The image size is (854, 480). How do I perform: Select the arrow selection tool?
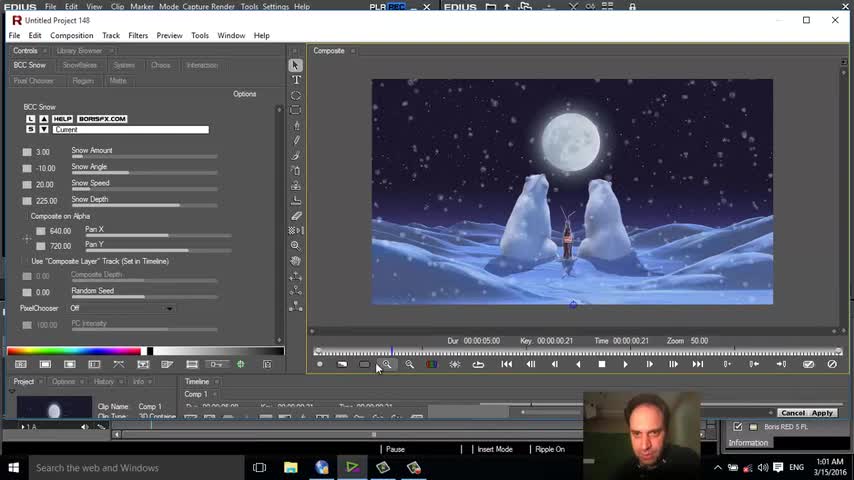click(295, 65)
